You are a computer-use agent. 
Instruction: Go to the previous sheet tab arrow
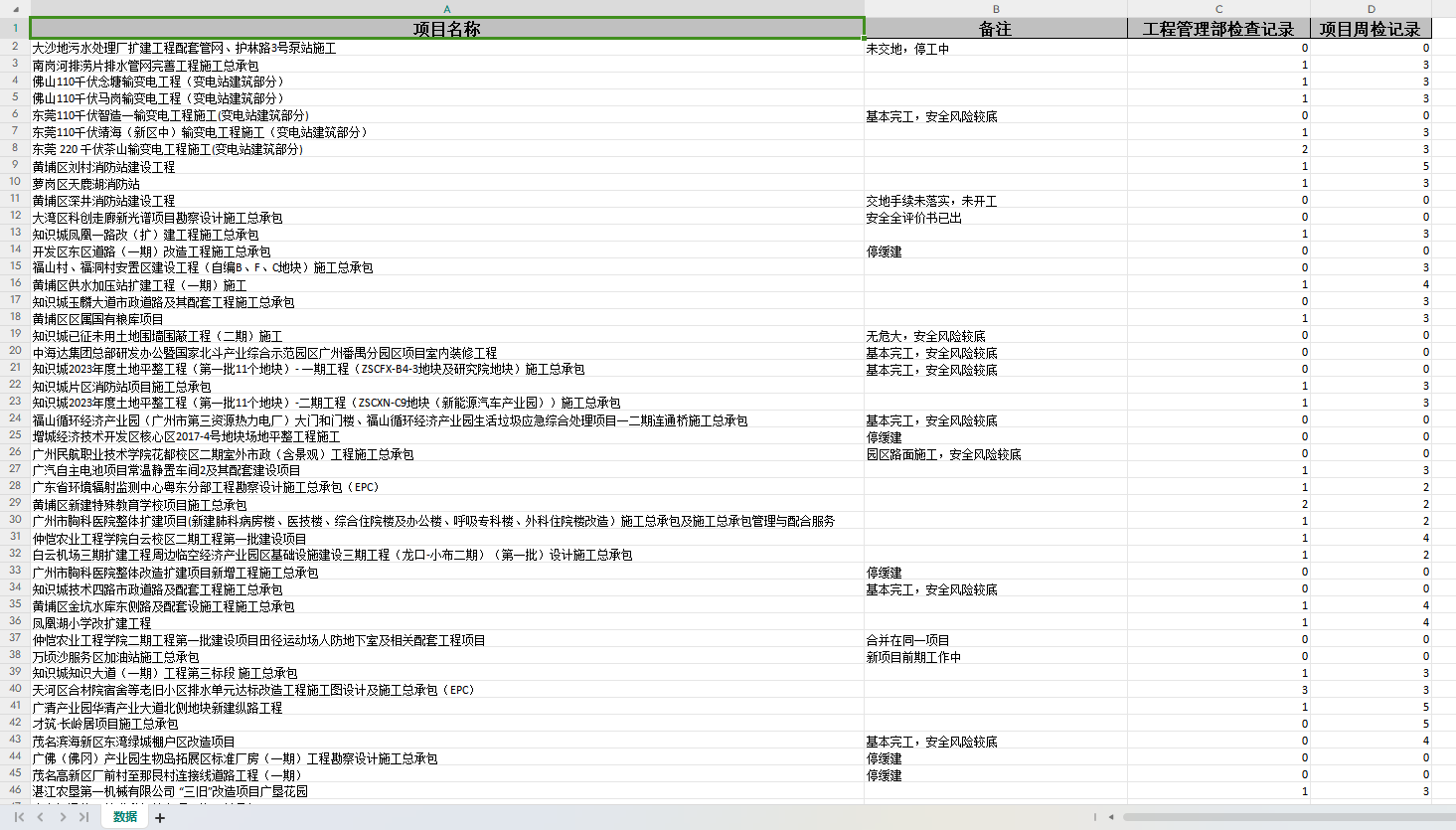pyautogui.click(x=41, y=817)
